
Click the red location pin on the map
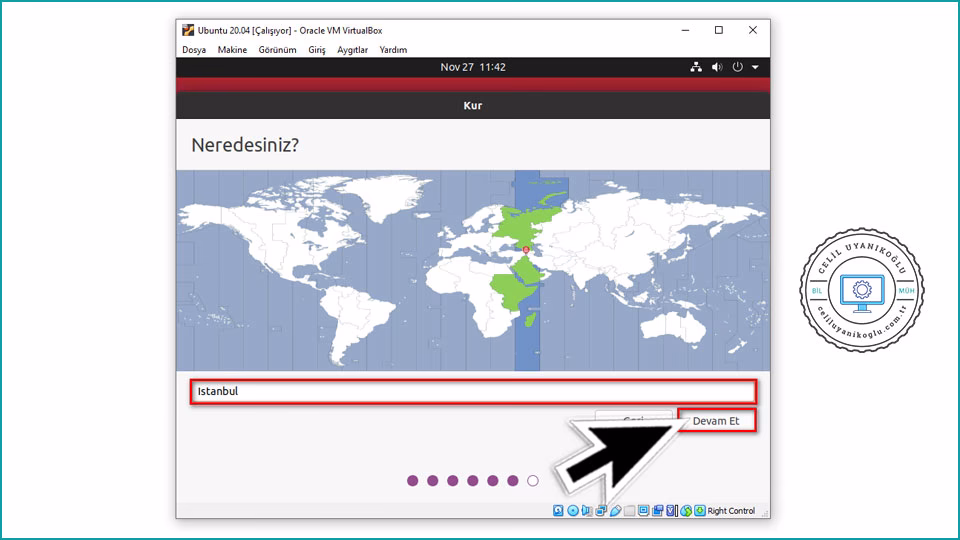point(526,248)
